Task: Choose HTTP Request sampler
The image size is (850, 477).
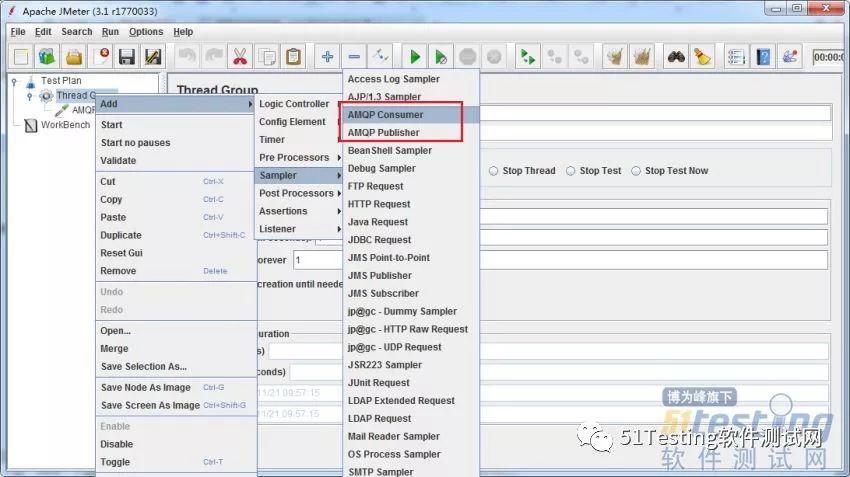Action: pyautogui.click(x=411, y=204)
